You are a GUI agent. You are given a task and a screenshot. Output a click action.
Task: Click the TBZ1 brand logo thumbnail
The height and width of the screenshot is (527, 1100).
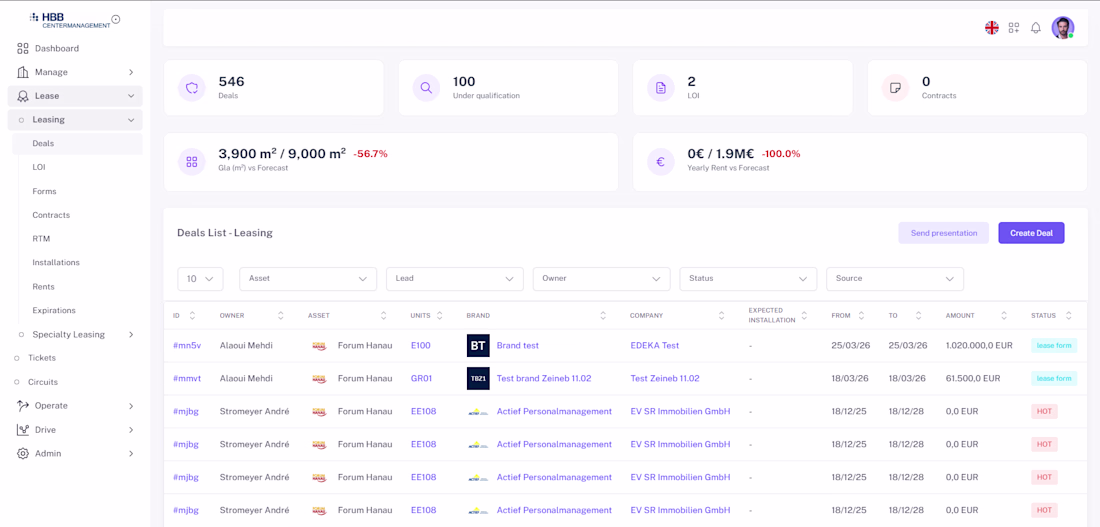(x=478, y=378)
